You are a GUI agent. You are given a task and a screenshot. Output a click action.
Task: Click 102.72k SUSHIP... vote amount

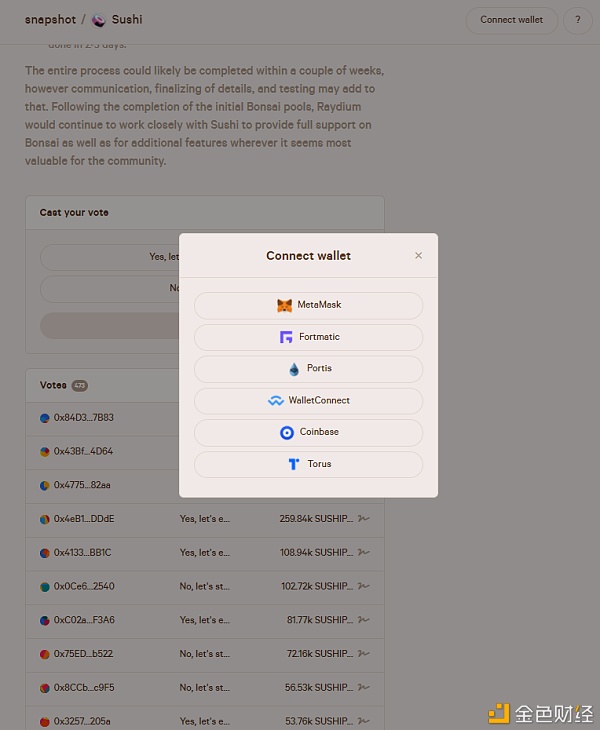tap(317, 586)
